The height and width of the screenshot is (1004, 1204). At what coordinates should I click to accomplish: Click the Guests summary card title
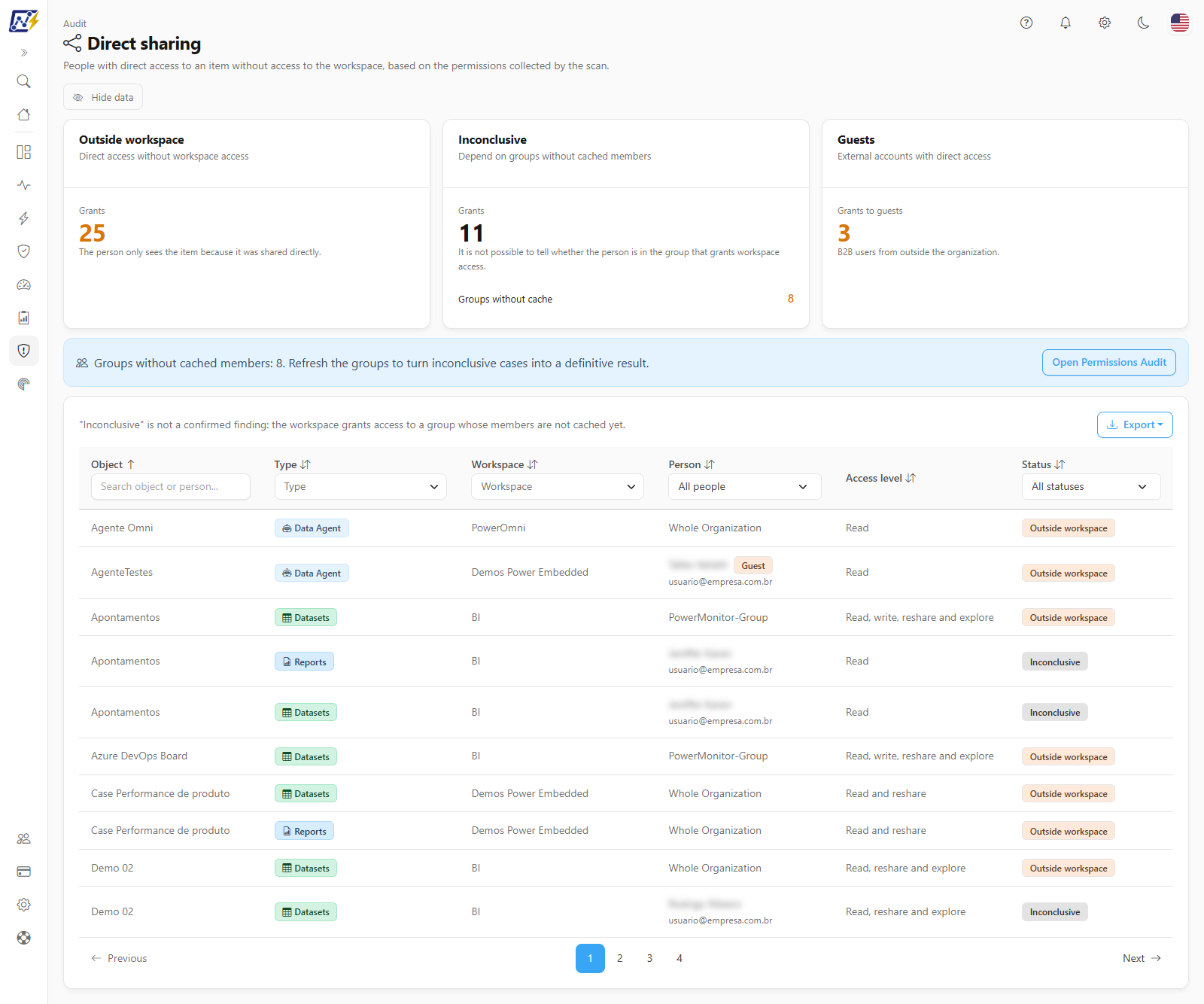click(856, 139)
